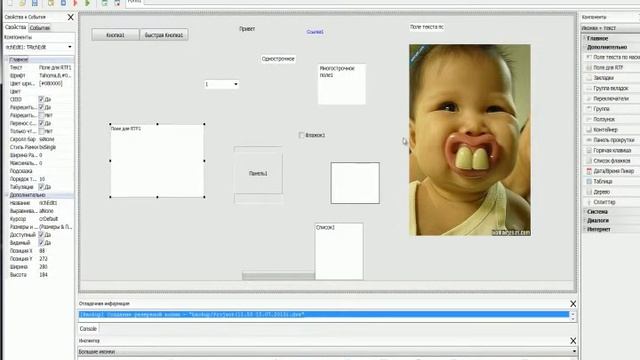Viewport: 640px width, 360px height.
Task: Collapse 'Главное' group in the properties list
Action: 7,60
